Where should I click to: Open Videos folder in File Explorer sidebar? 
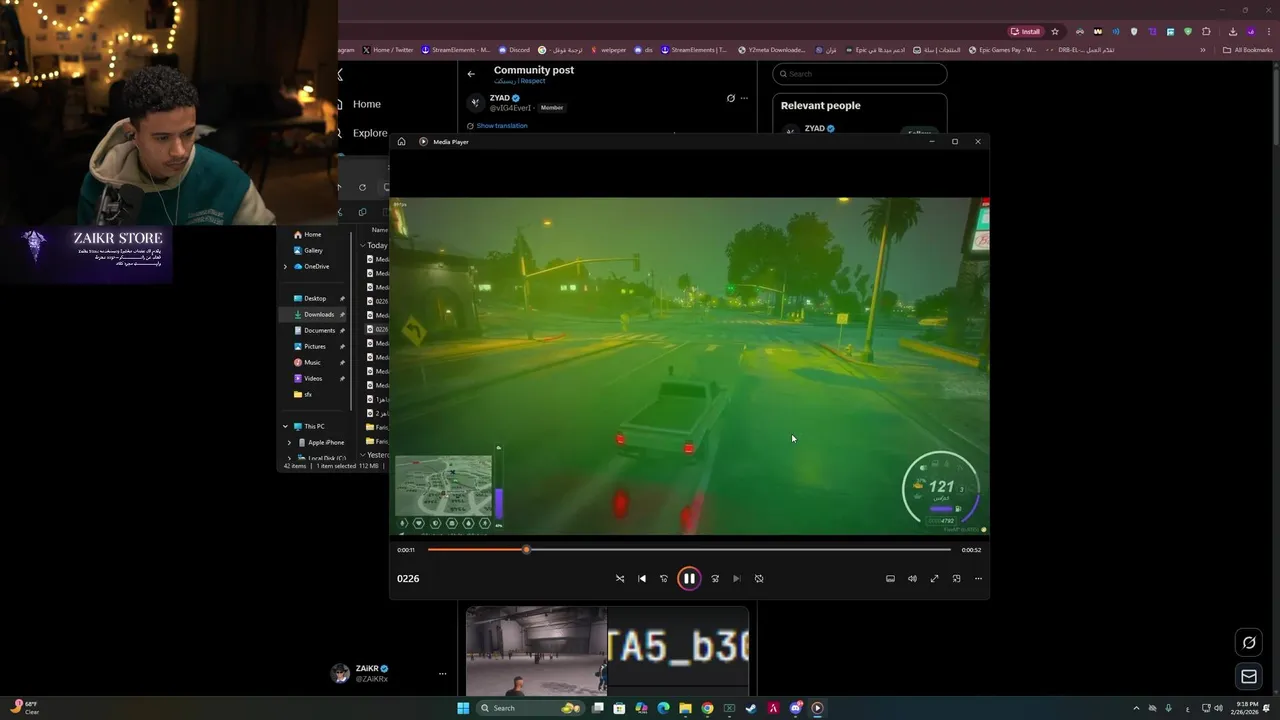[313, 378]
